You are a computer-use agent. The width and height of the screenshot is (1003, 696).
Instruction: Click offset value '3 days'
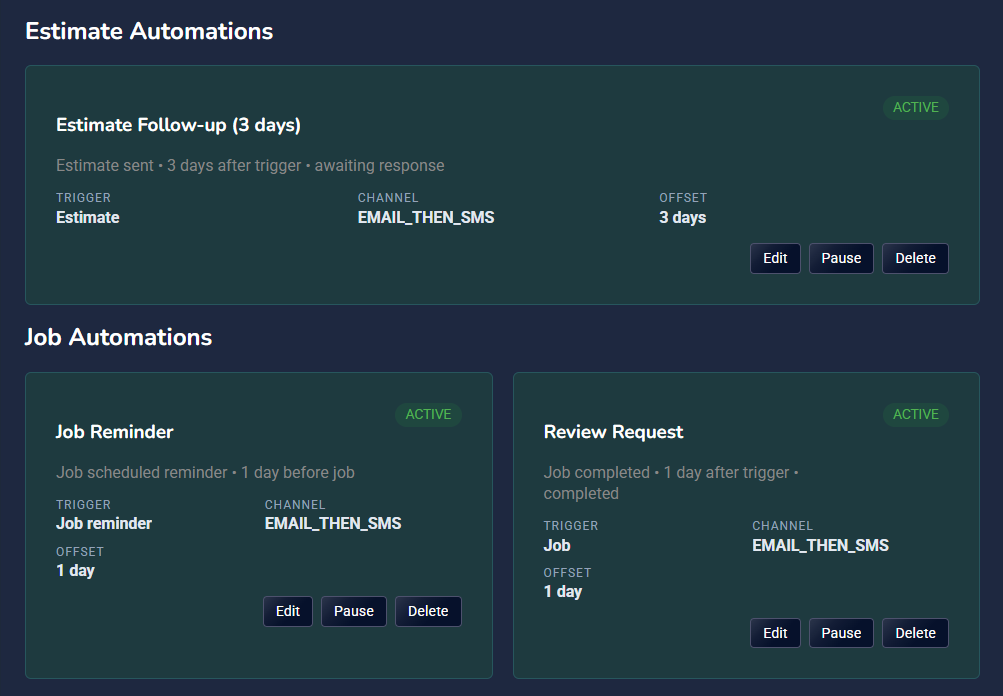(683, 218)
